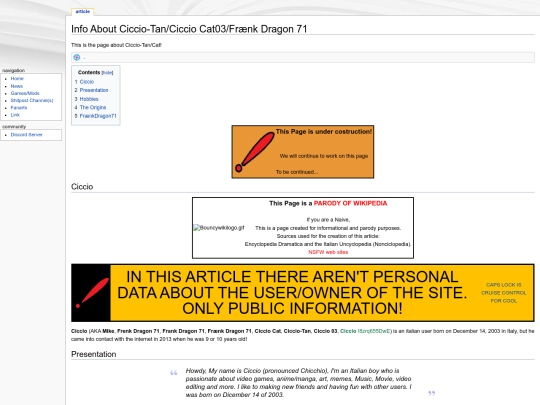Click the red exclamation icon in the black banner
Image resolution: width=540 pixels, height=405 pixels.
[92, 293]
